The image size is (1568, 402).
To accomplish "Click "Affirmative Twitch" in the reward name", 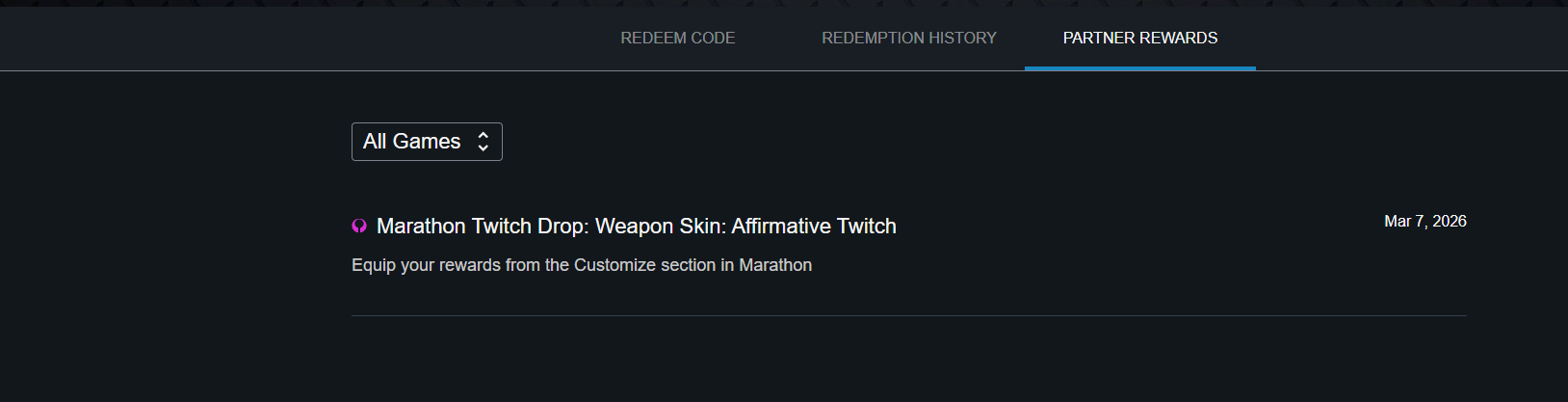I will click(814, 227).
